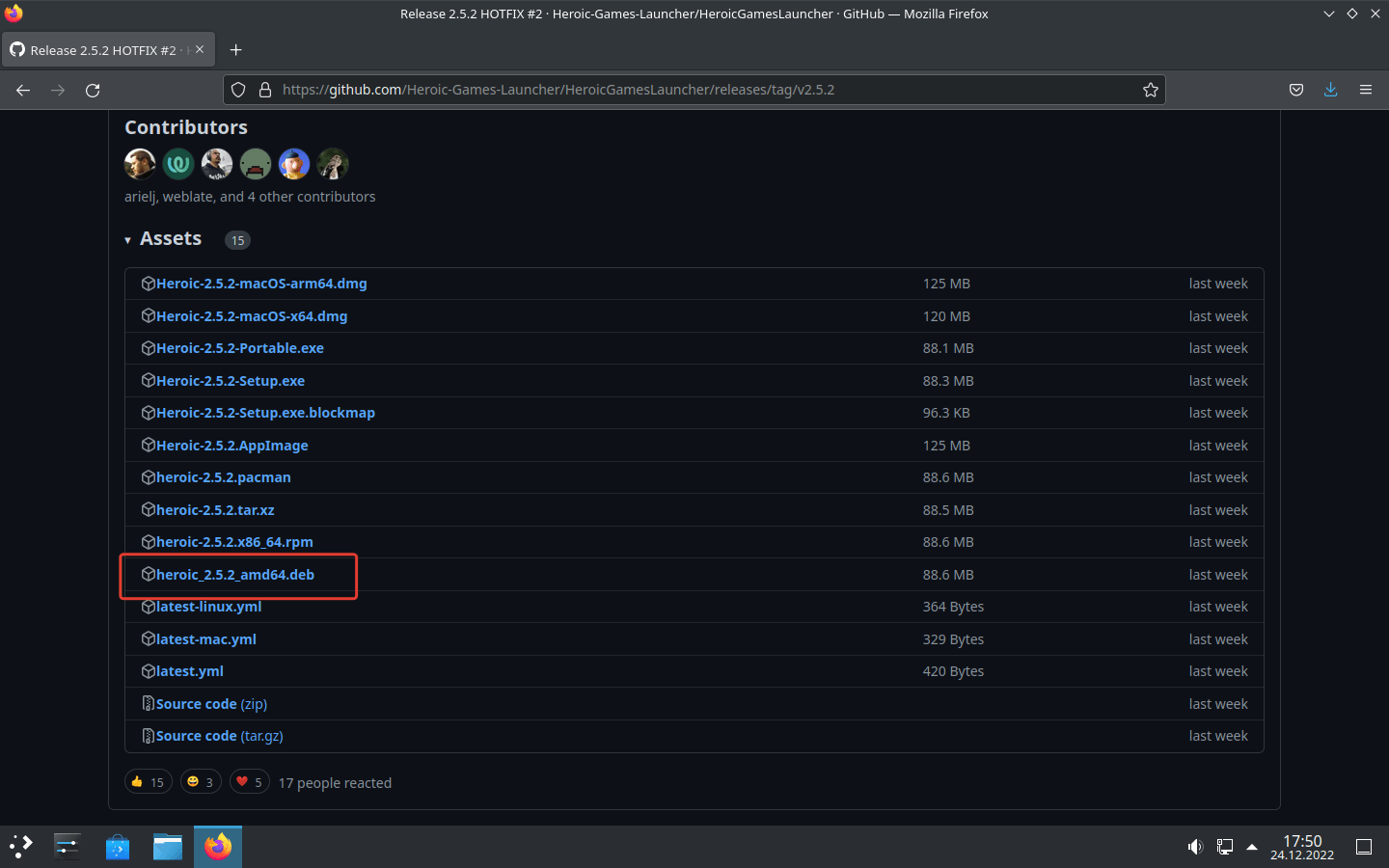
Task: Open arielj's contributor avatar
Action: (140, 164)
